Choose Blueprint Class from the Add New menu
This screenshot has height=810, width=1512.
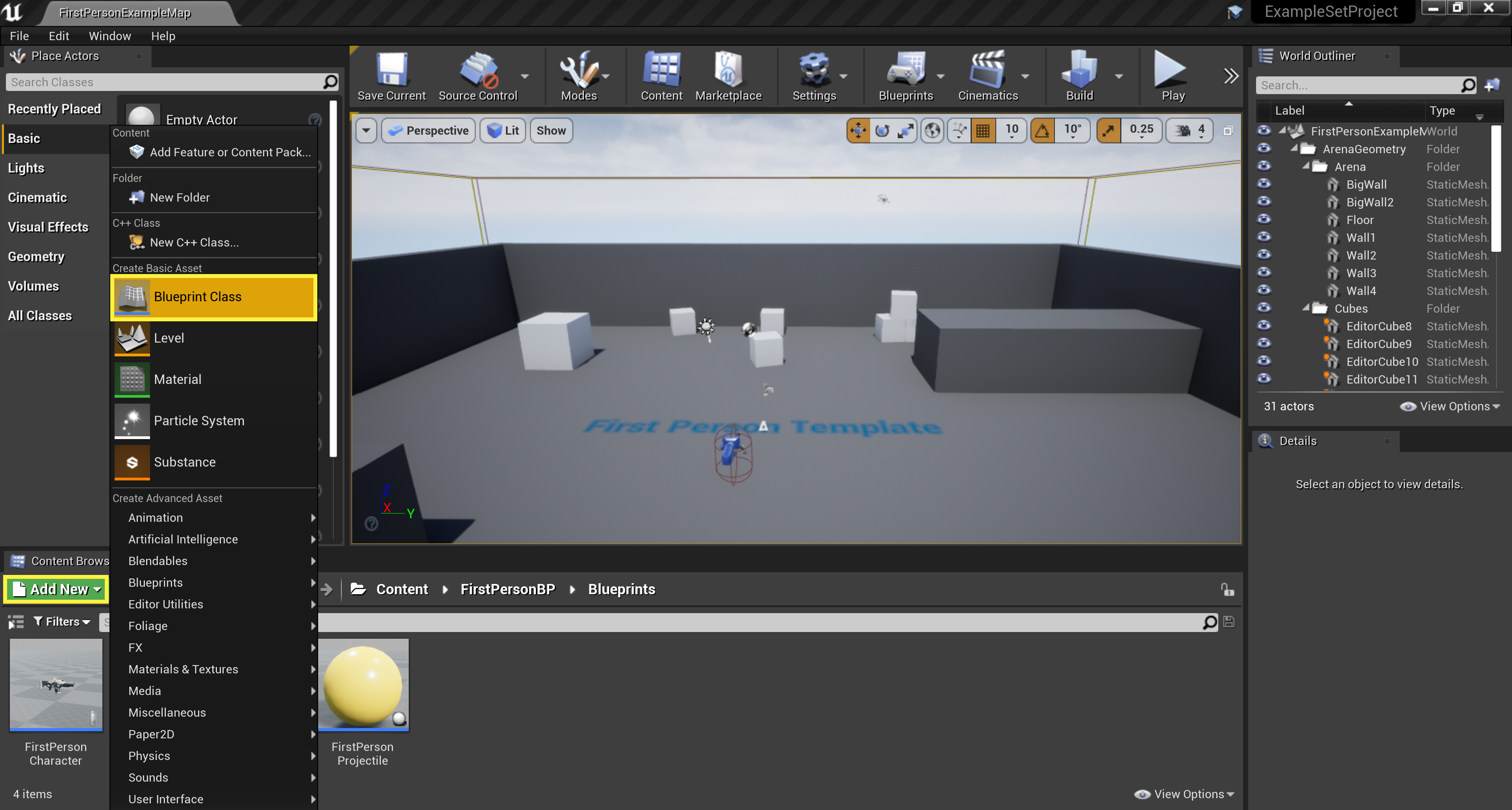tap(214, 297)
